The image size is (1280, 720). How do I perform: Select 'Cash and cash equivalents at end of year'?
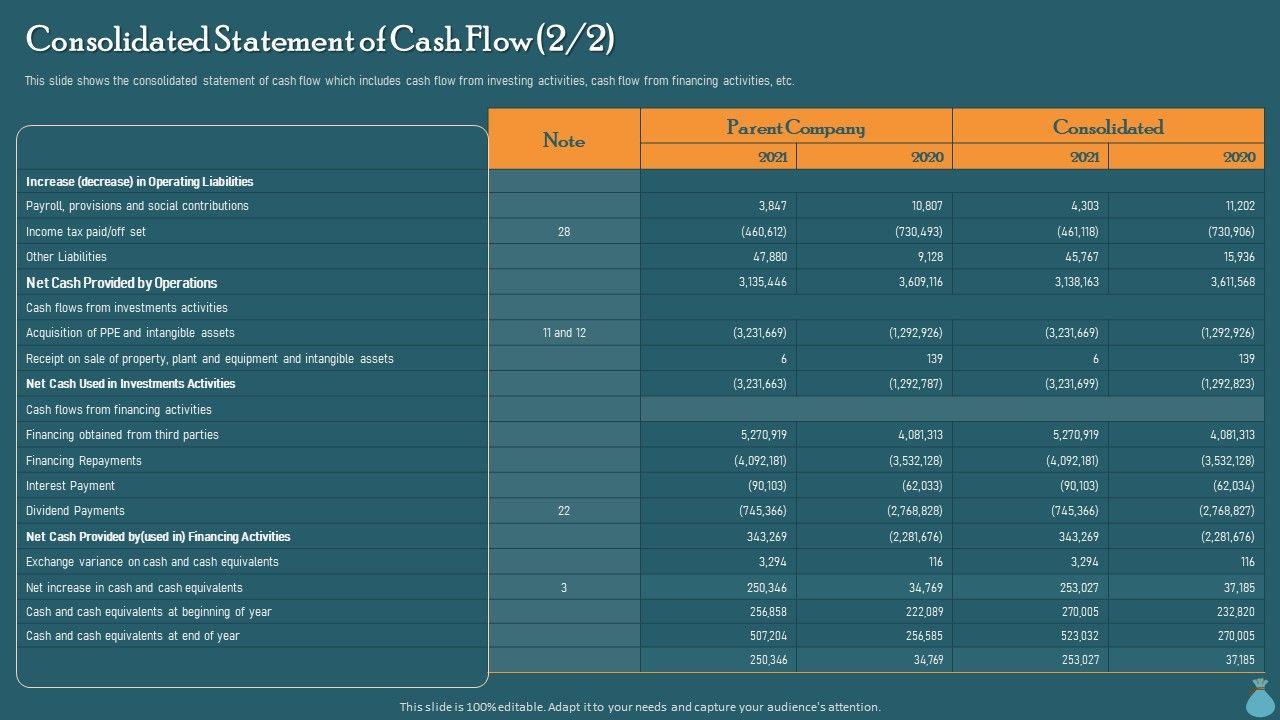tap(133, 636)
